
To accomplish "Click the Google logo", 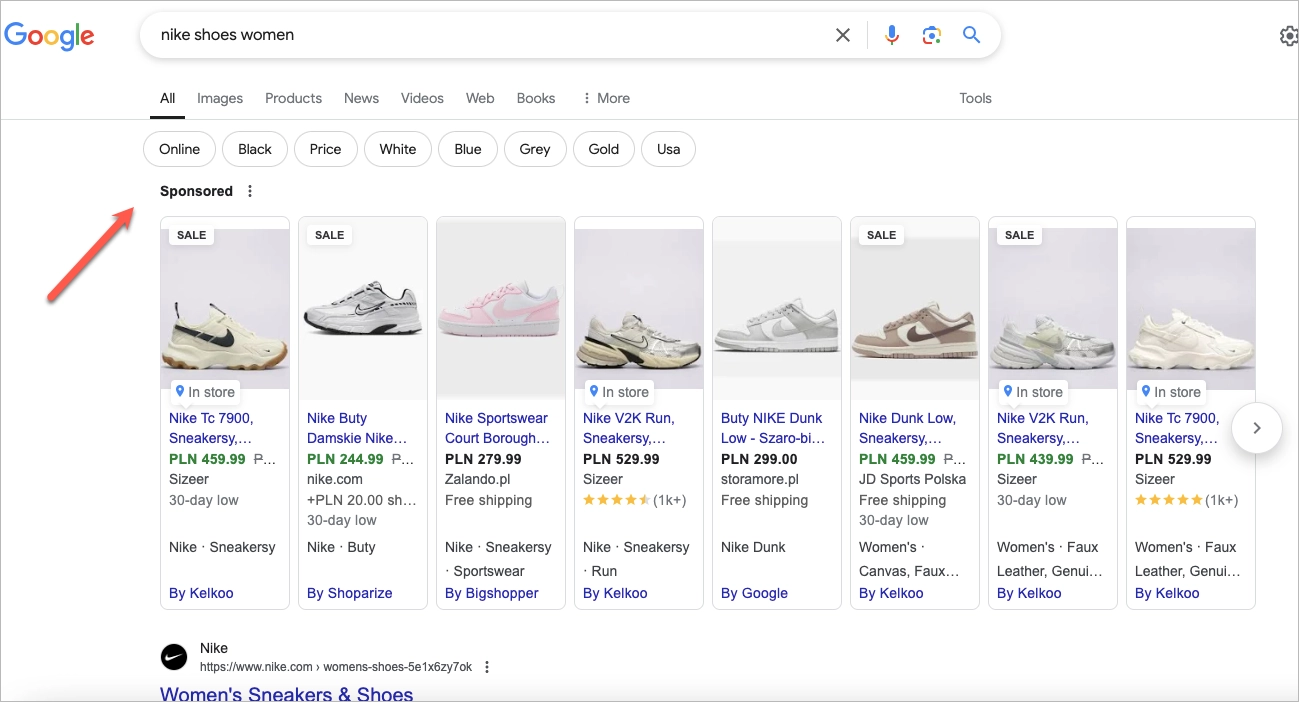I will 49,36.
